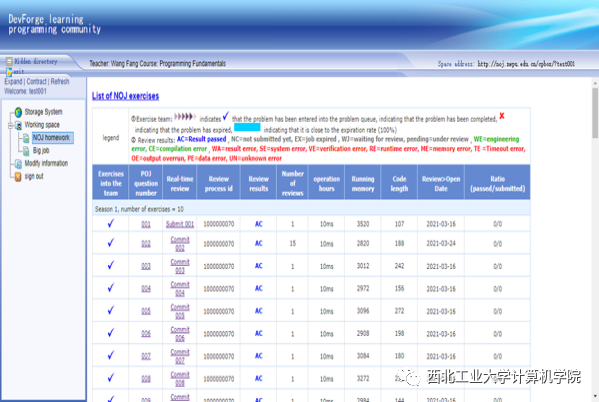The image size is (599, 402).
Task: Click the Review results column header
Action: coord(259,183)
